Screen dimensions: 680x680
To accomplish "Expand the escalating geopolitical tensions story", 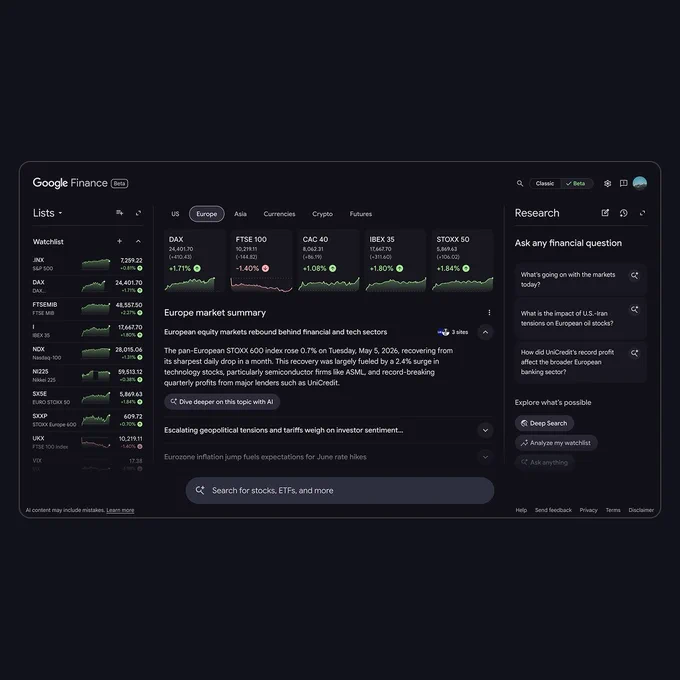I will pos(485,430).
